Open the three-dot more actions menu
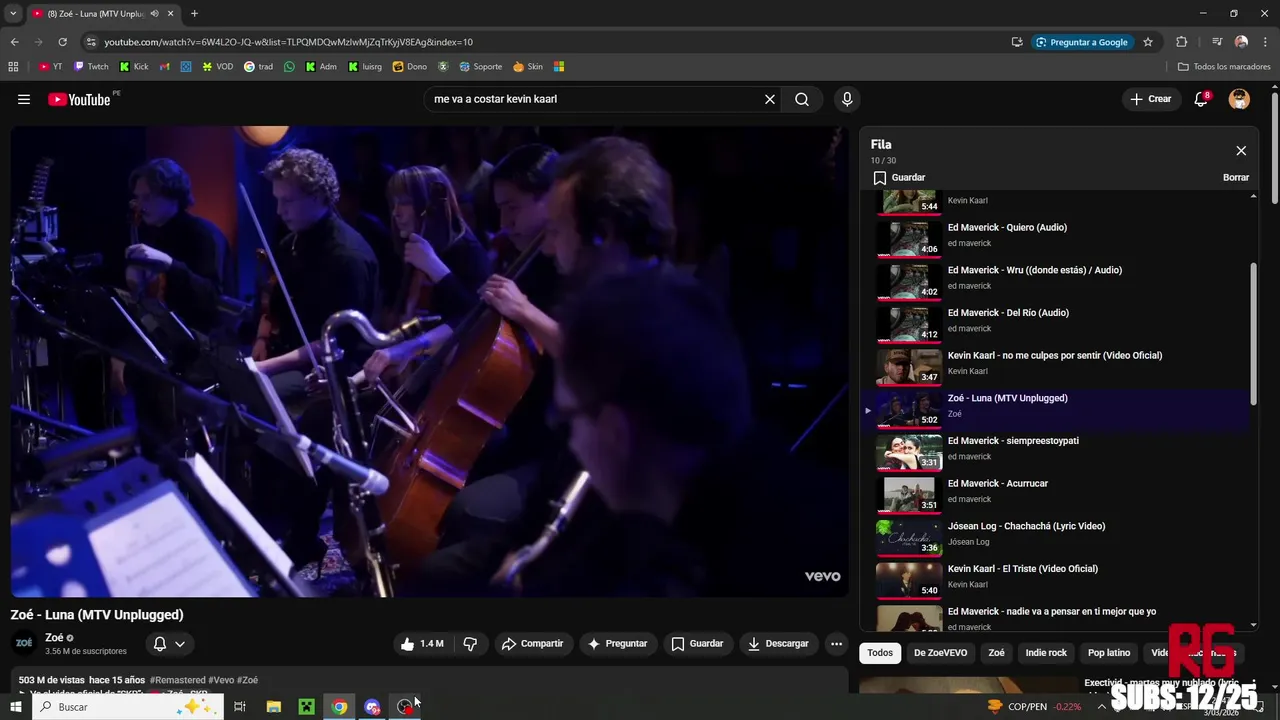 click(x=837, y=644)
